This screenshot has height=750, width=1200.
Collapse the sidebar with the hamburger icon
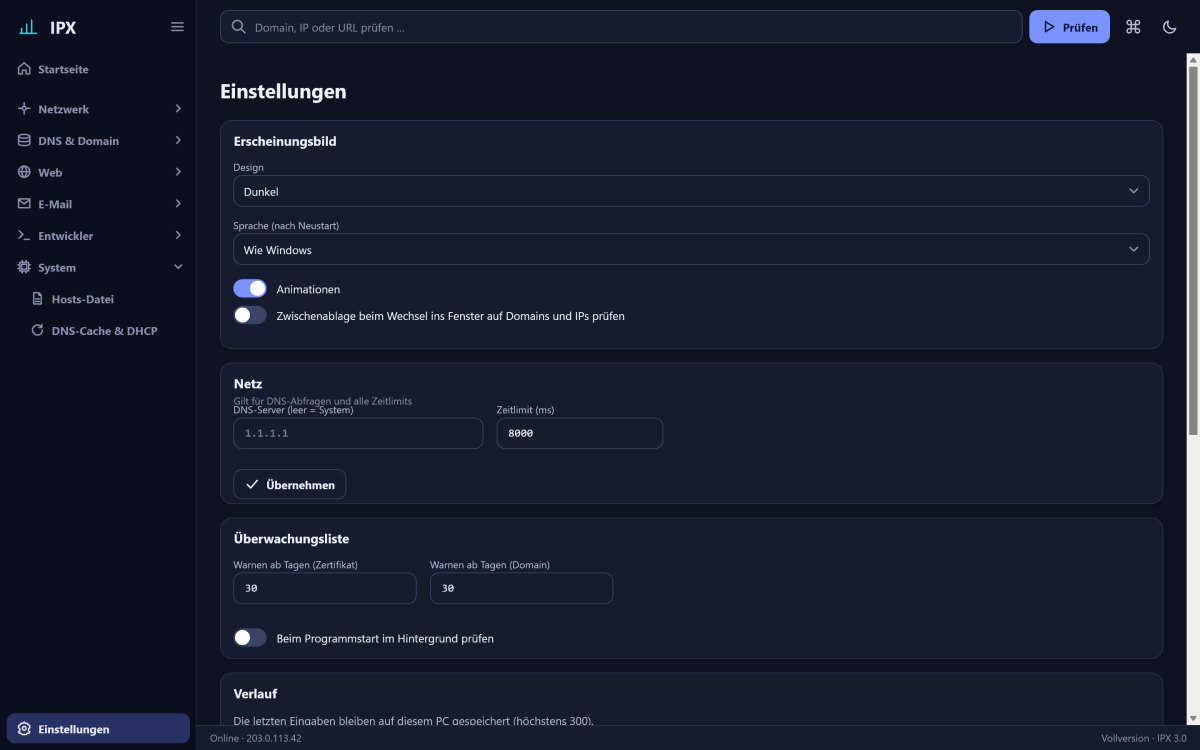tap(177, 27)
